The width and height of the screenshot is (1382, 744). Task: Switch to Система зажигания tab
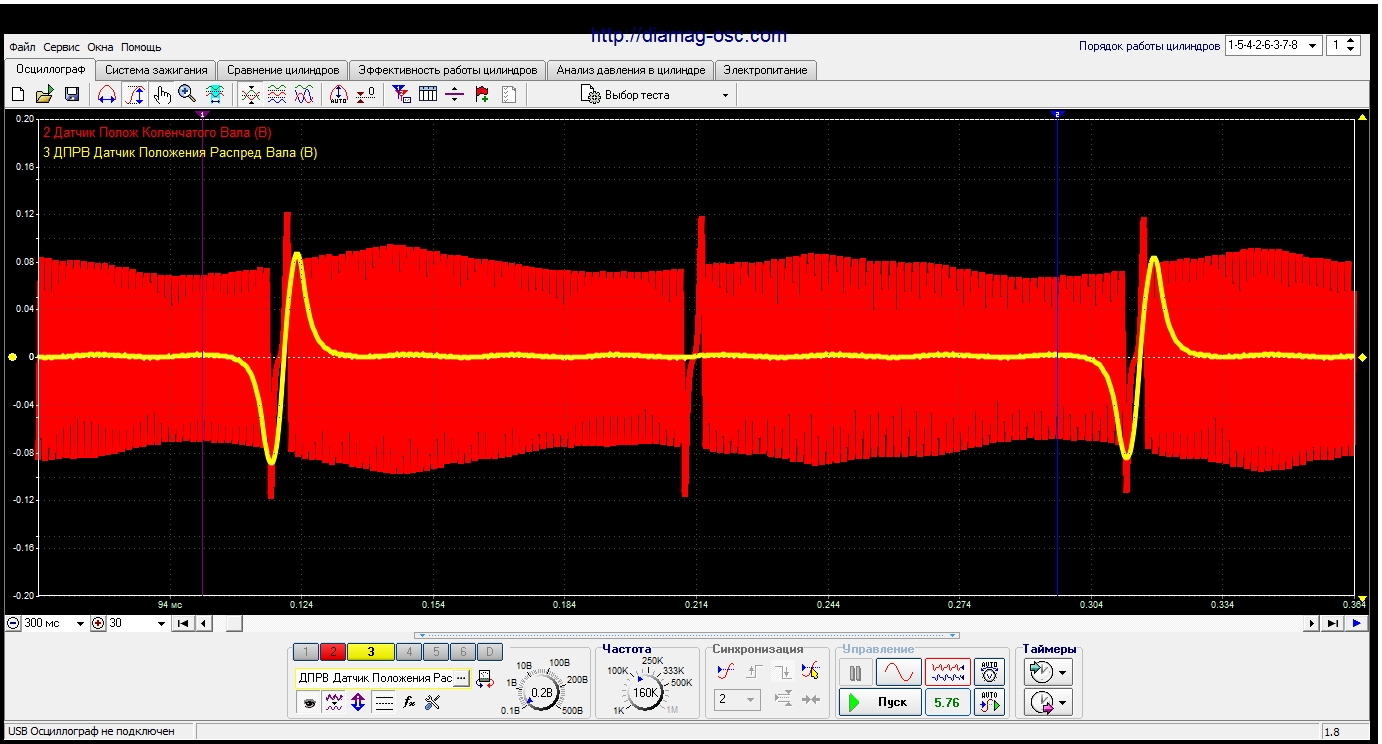pos(156,70)
